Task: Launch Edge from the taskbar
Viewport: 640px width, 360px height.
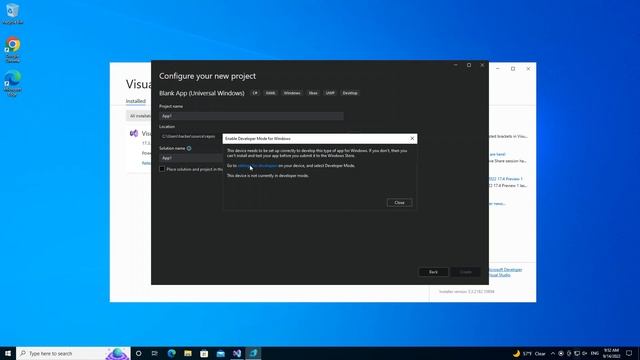Action: 171,353
